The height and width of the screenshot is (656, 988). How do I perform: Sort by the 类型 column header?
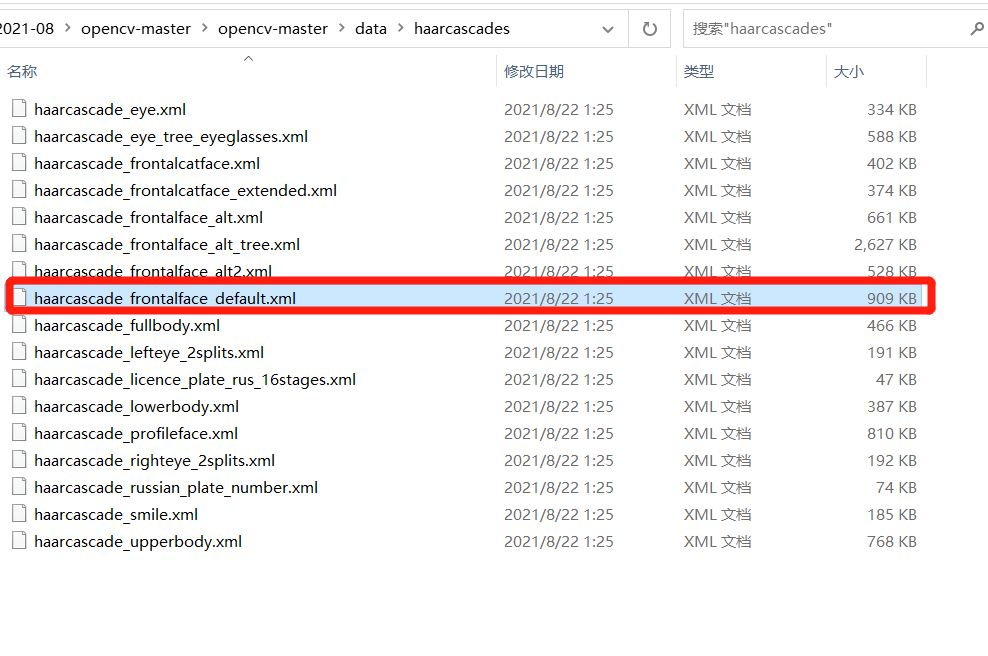[699, 72]
